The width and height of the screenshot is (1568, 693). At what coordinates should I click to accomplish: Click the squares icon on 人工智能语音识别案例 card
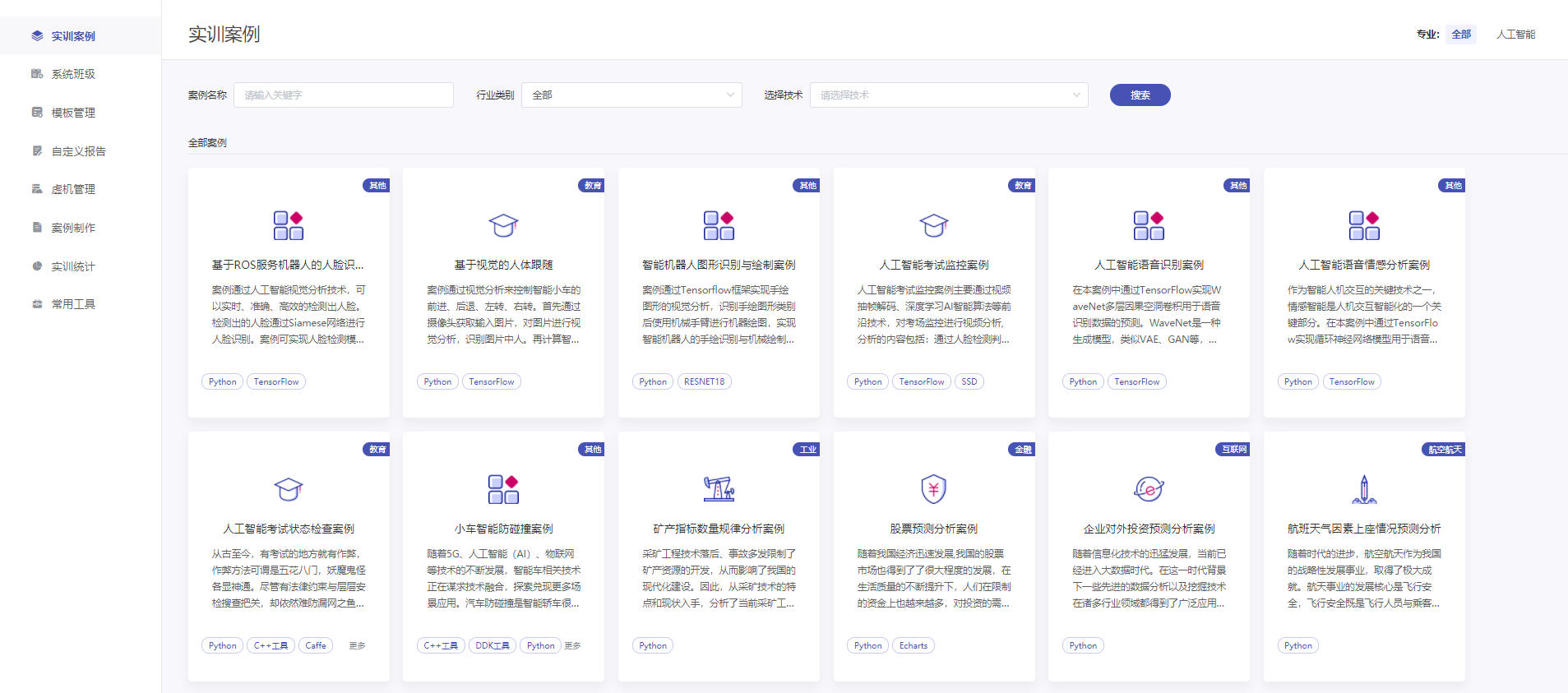(1149, 224)
